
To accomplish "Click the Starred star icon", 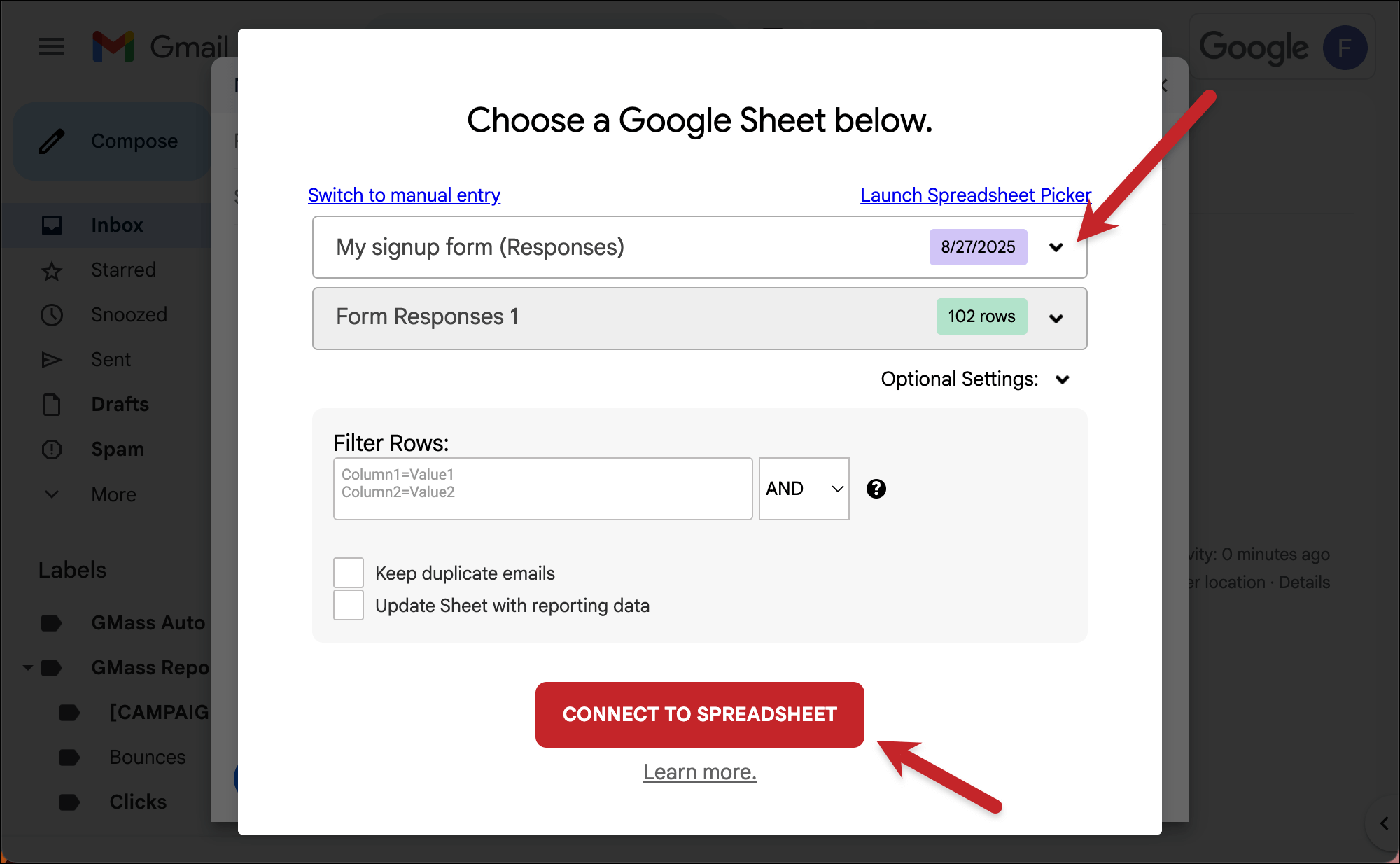I will (51, 270).
